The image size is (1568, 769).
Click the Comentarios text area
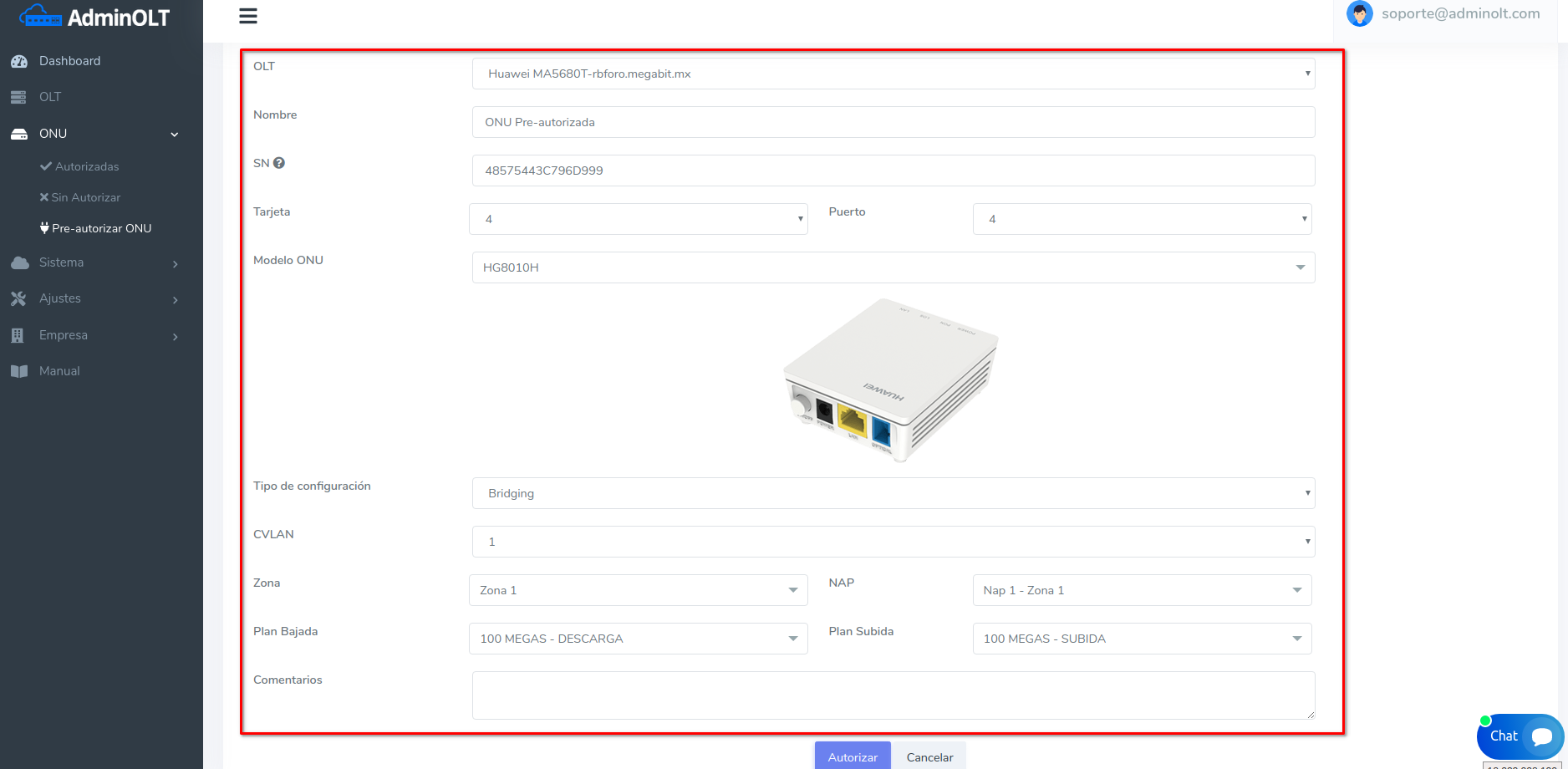pos(893,695)
